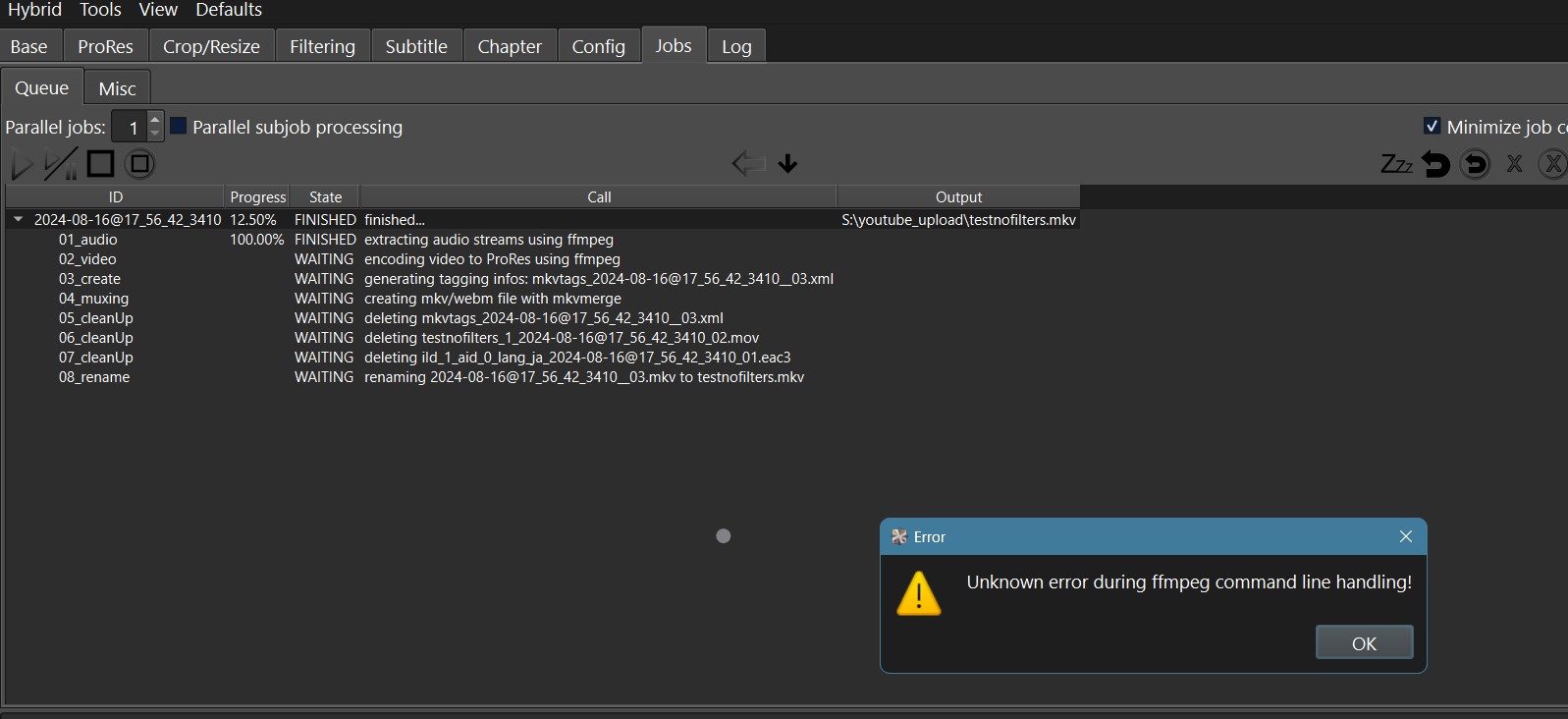Viewport: 1568px width, 719px height.
Task: Click the circled undo arrow icon
Action: [x=1475, y=164]
